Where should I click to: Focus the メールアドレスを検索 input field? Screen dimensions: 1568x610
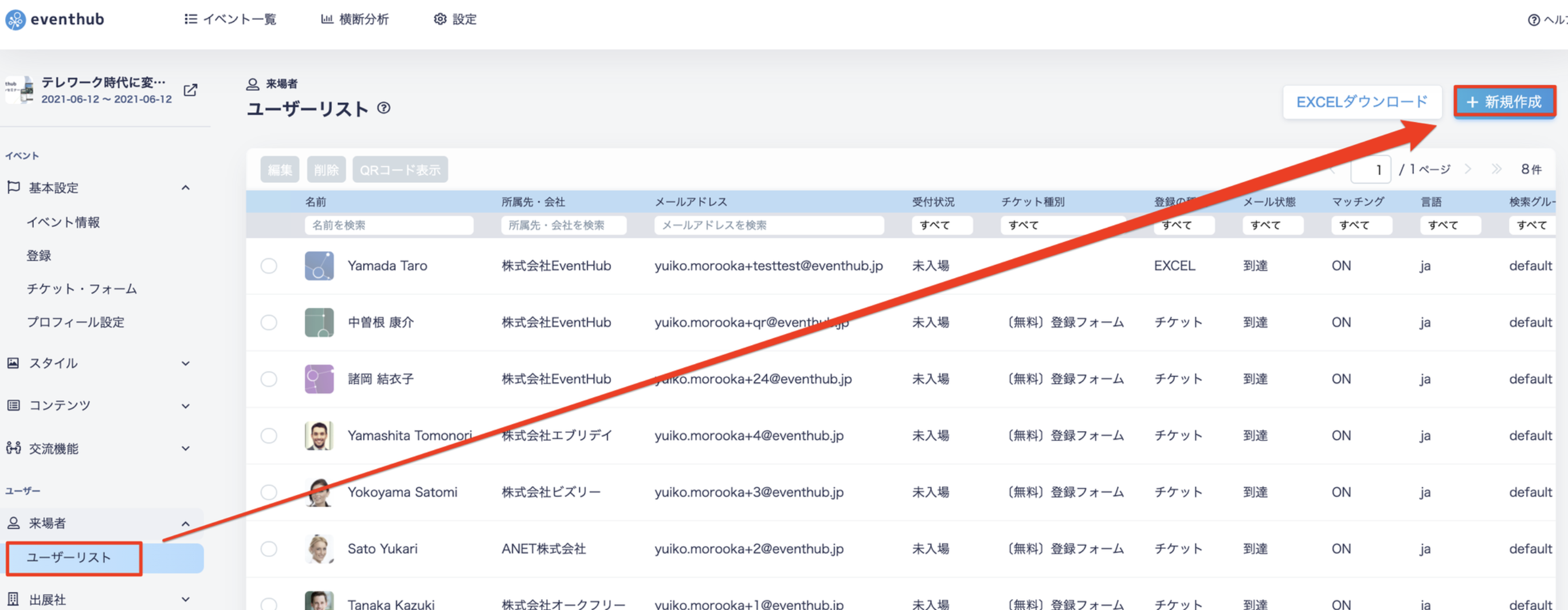[769, 225]
